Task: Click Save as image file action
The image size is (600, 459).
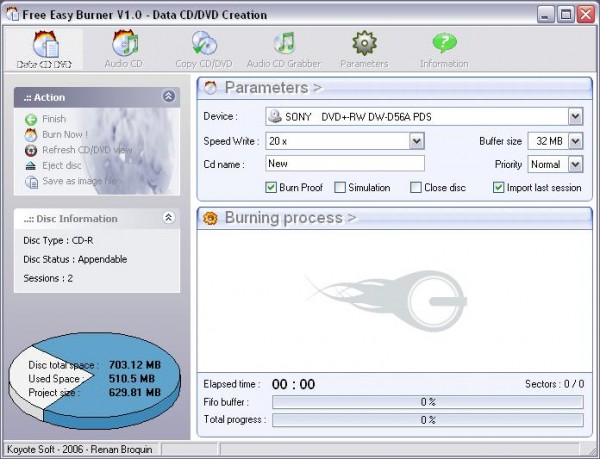Action: point(78,181)
